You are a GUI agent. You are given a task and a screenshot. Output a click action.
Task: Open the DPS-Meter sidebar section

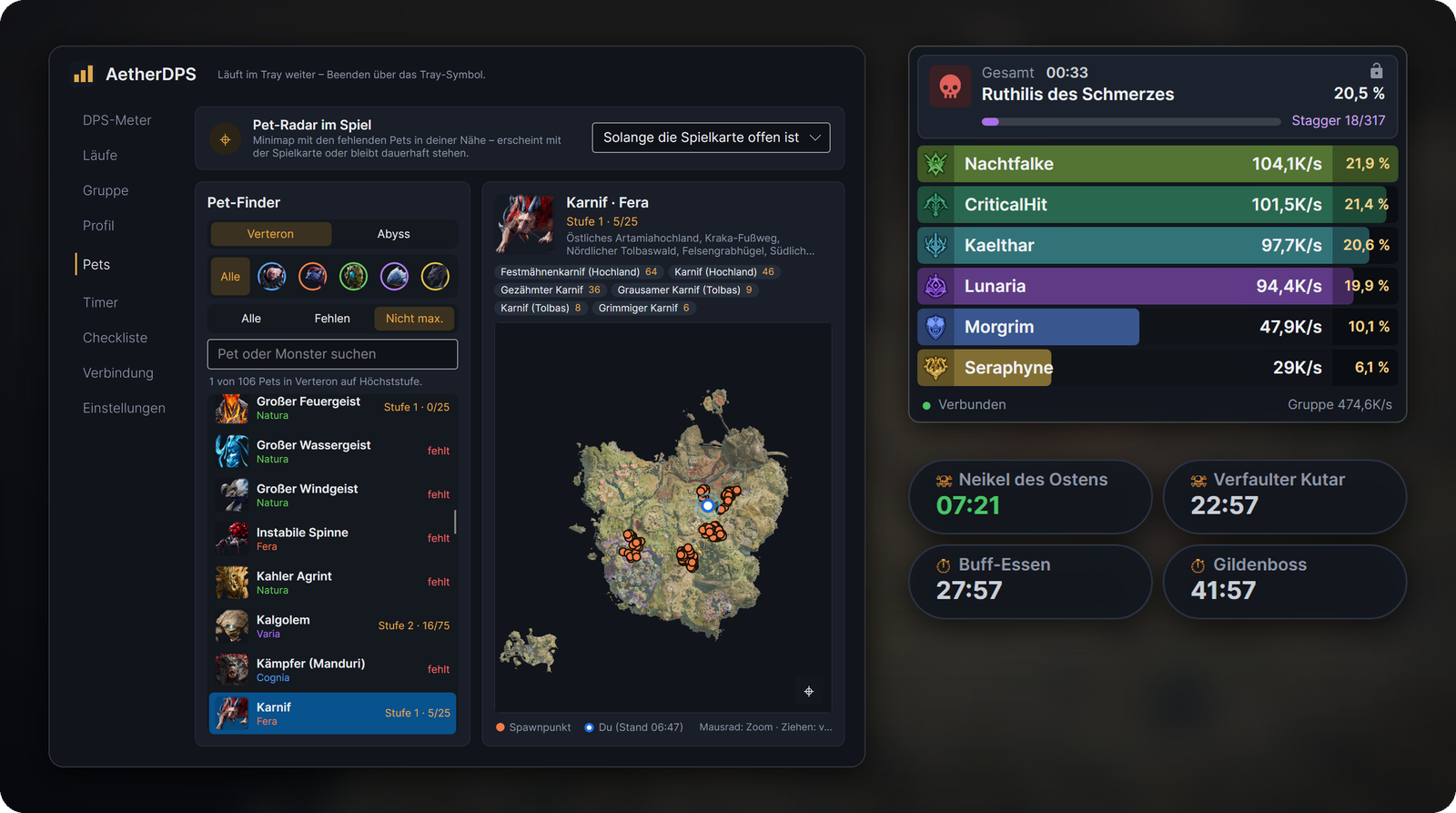117,120
